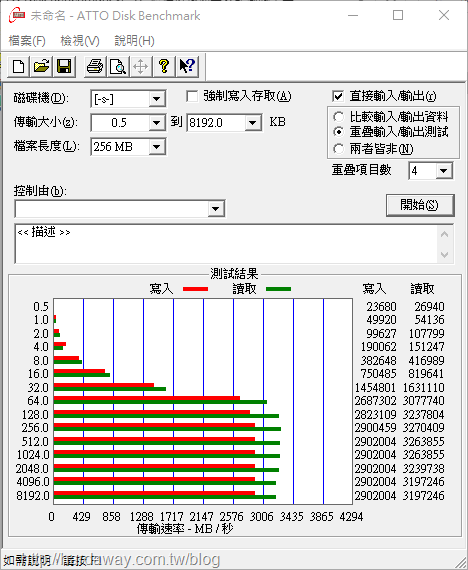This screenshot has height=570, width=468.
Task: Activate context help pointer icon
Action: click(187, 67)
